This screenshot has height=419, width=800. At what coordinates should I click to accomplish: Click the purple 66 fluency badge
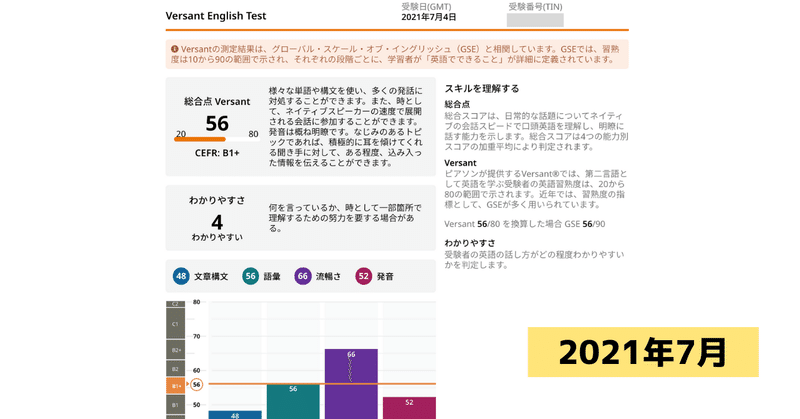click(303, 276)
